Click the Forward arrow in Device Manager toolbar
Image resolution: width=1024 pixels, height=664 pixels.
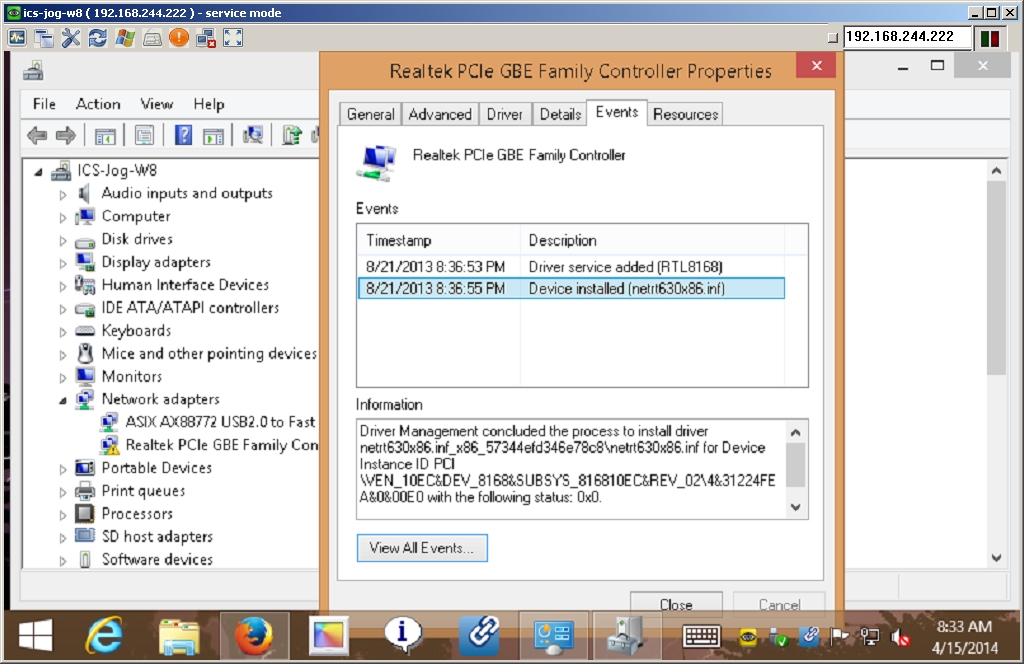(x=65, y=136)
